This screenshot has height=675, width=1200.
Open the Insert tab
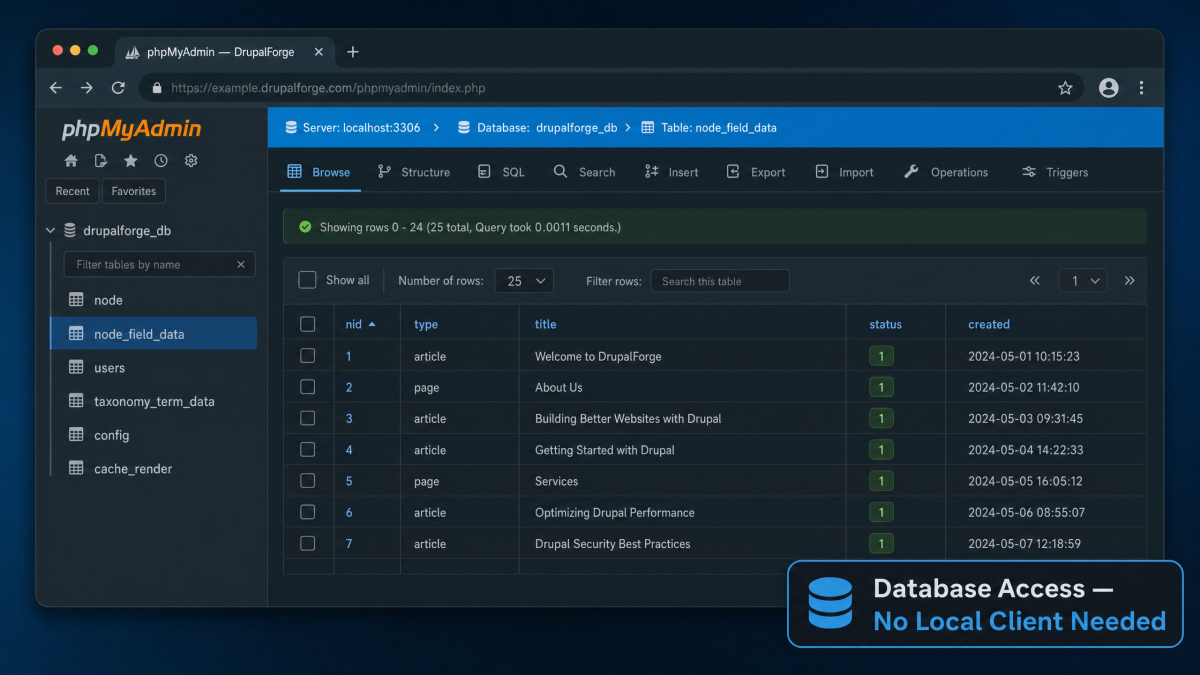pyautogui.click(x=672, y=172)
